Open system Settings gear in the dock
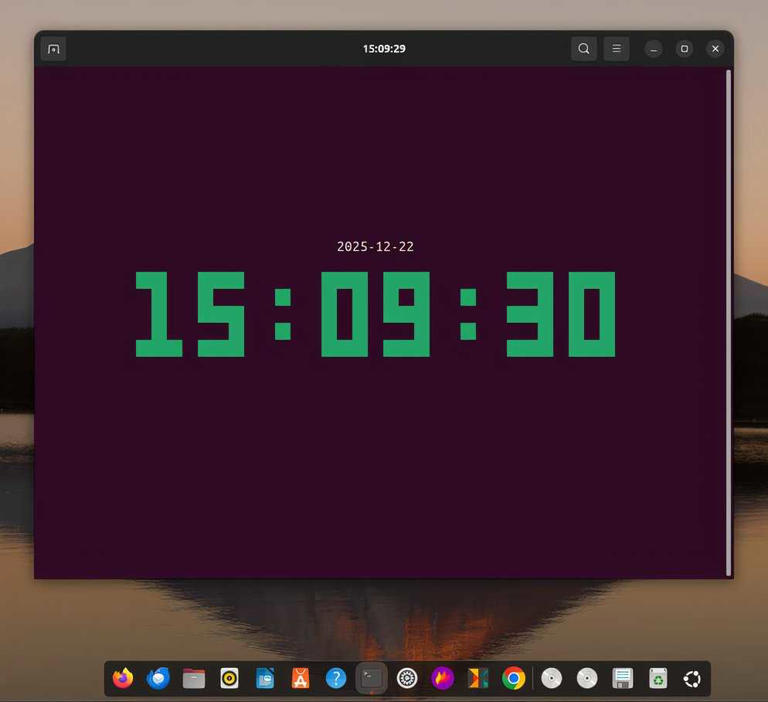The width and height of the screenshot is (768, 702). click(407, 678)
